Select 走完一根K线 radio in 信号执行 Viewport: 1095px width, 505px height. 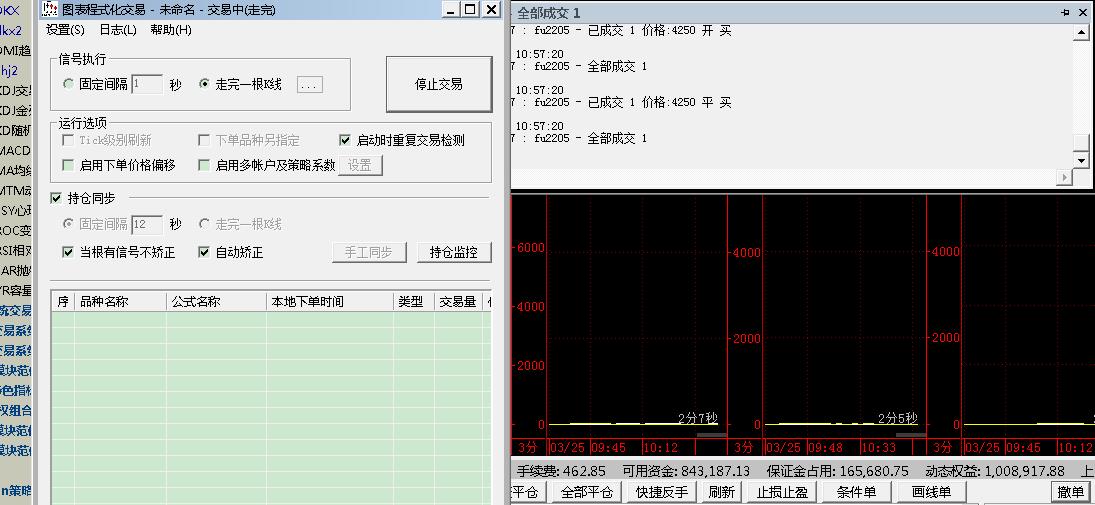click(204, 84)
